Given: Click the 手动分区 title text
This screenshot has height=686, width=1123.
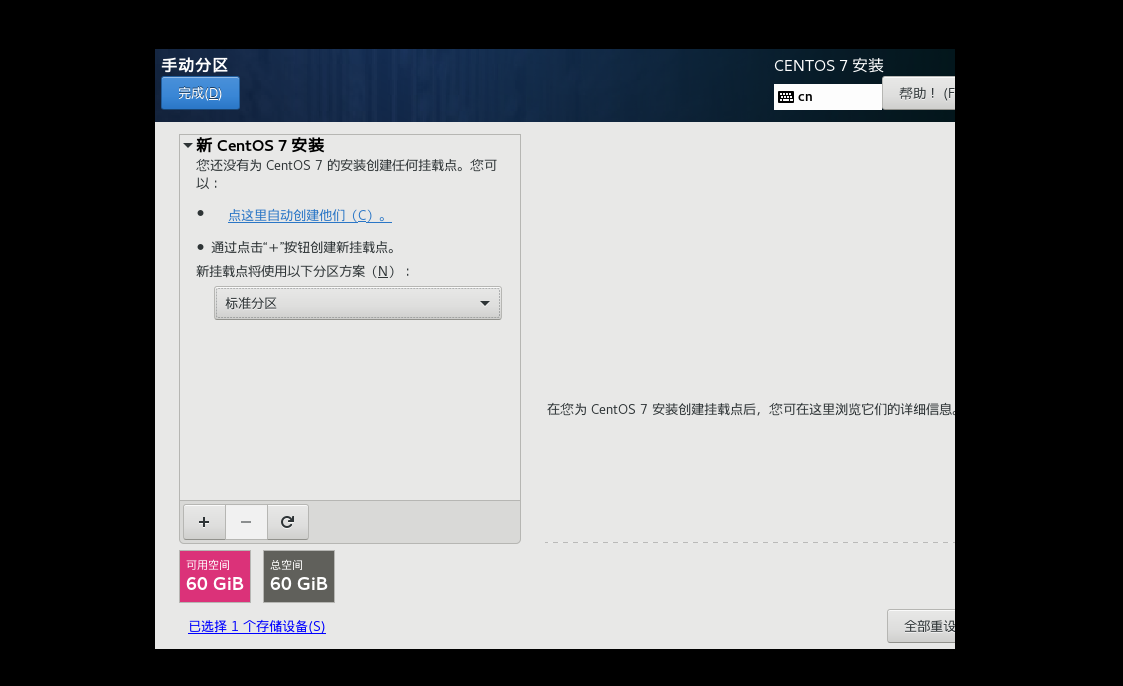Looking at the screenshot, I should [195, 65].
